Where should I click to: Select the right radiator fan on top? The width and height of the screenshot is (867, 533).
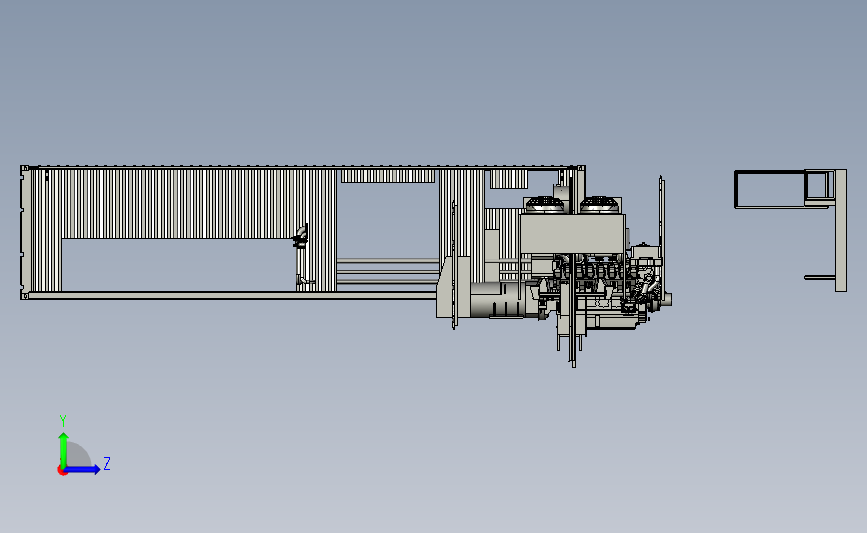[600, 205]
